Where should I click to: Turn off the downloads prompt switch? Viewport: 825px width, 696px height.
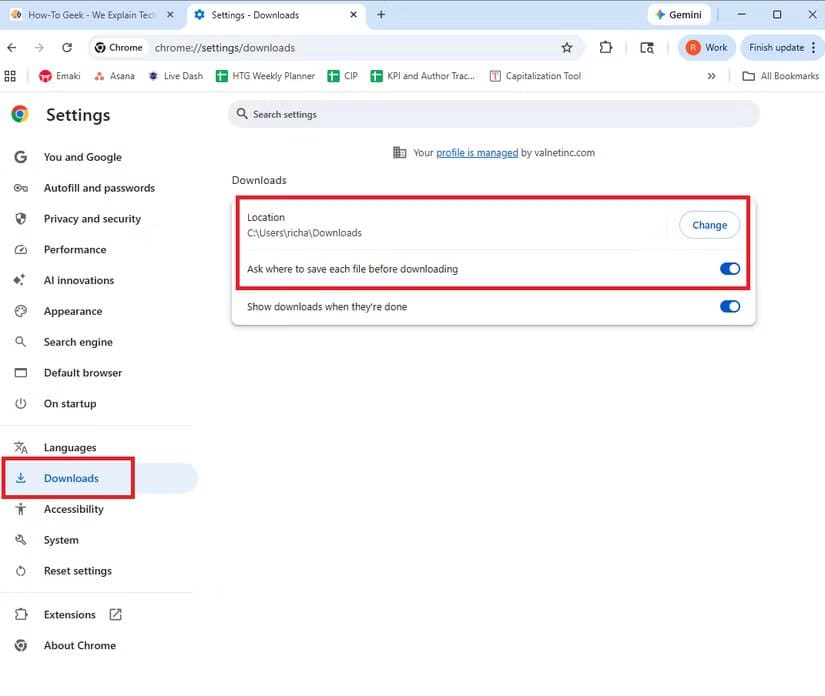click(729, 268)
